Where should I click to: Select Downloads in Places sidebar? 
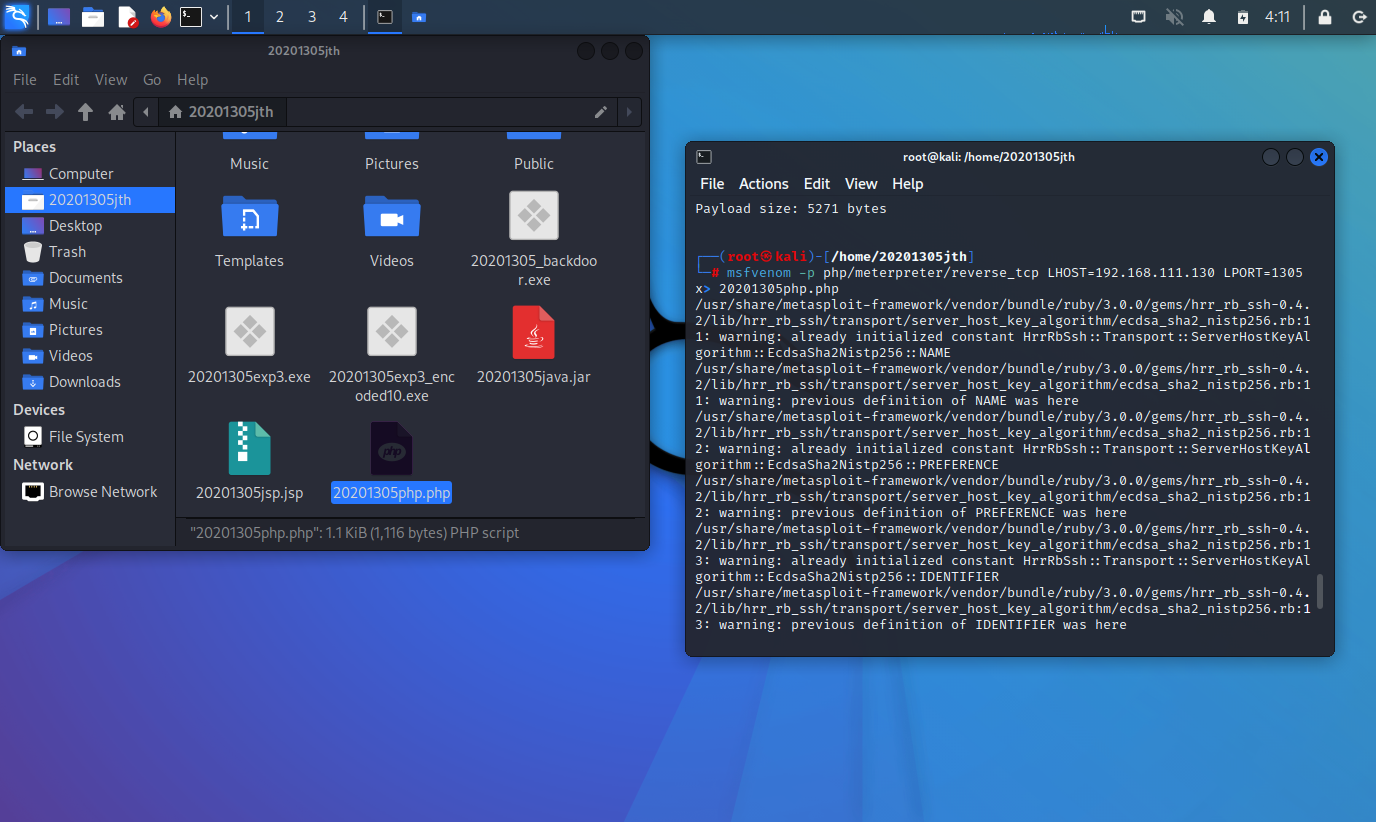point(90,382)
